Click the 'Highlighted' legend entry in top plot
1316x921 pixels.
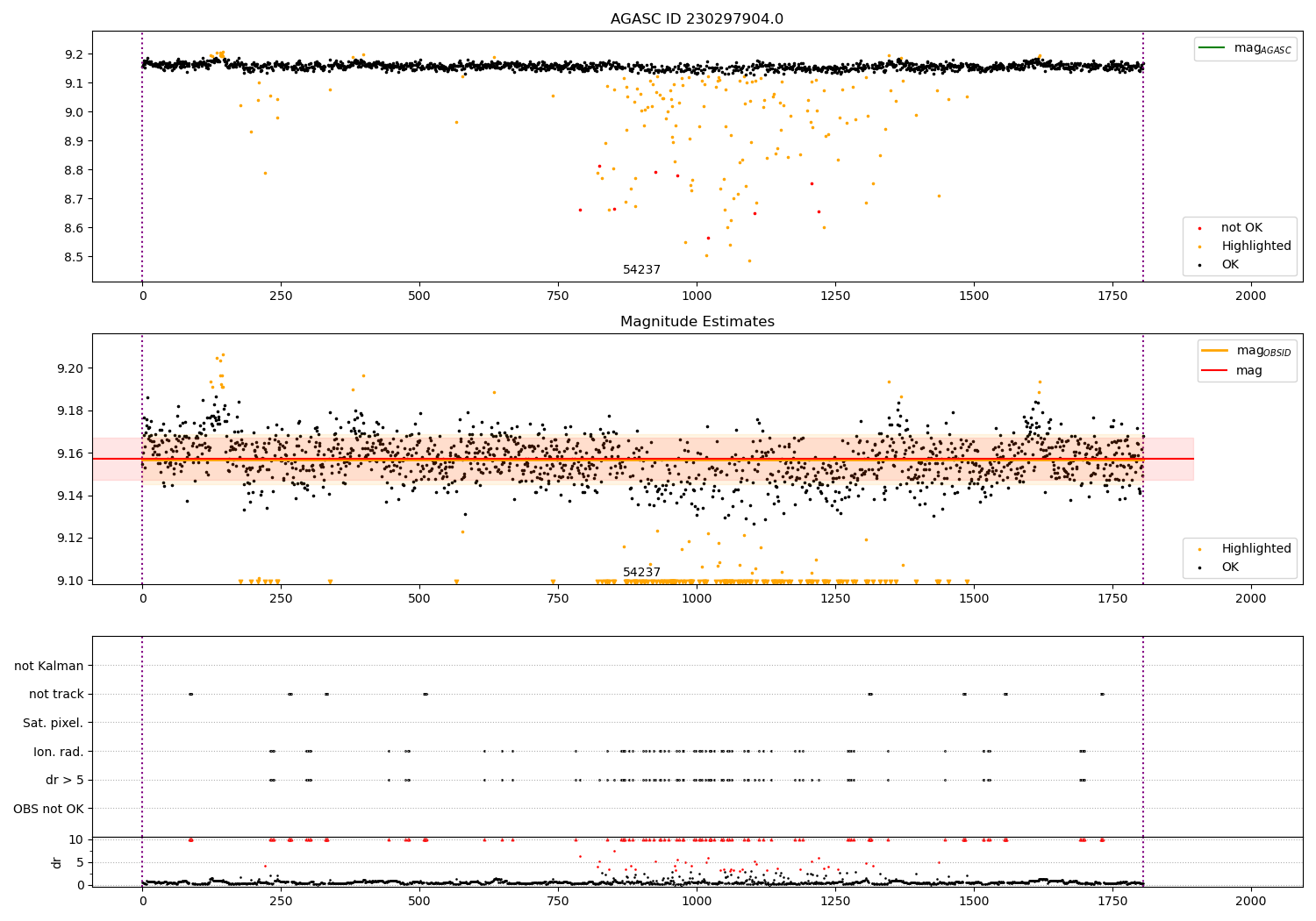pyautogui.click(x=1255, y=246)
